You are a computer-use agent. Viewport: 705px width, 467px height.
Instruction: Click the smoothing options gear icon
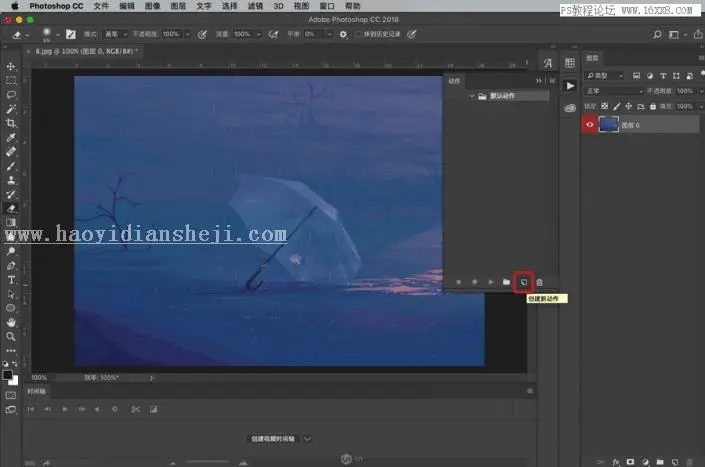click(x=343, y=34)
